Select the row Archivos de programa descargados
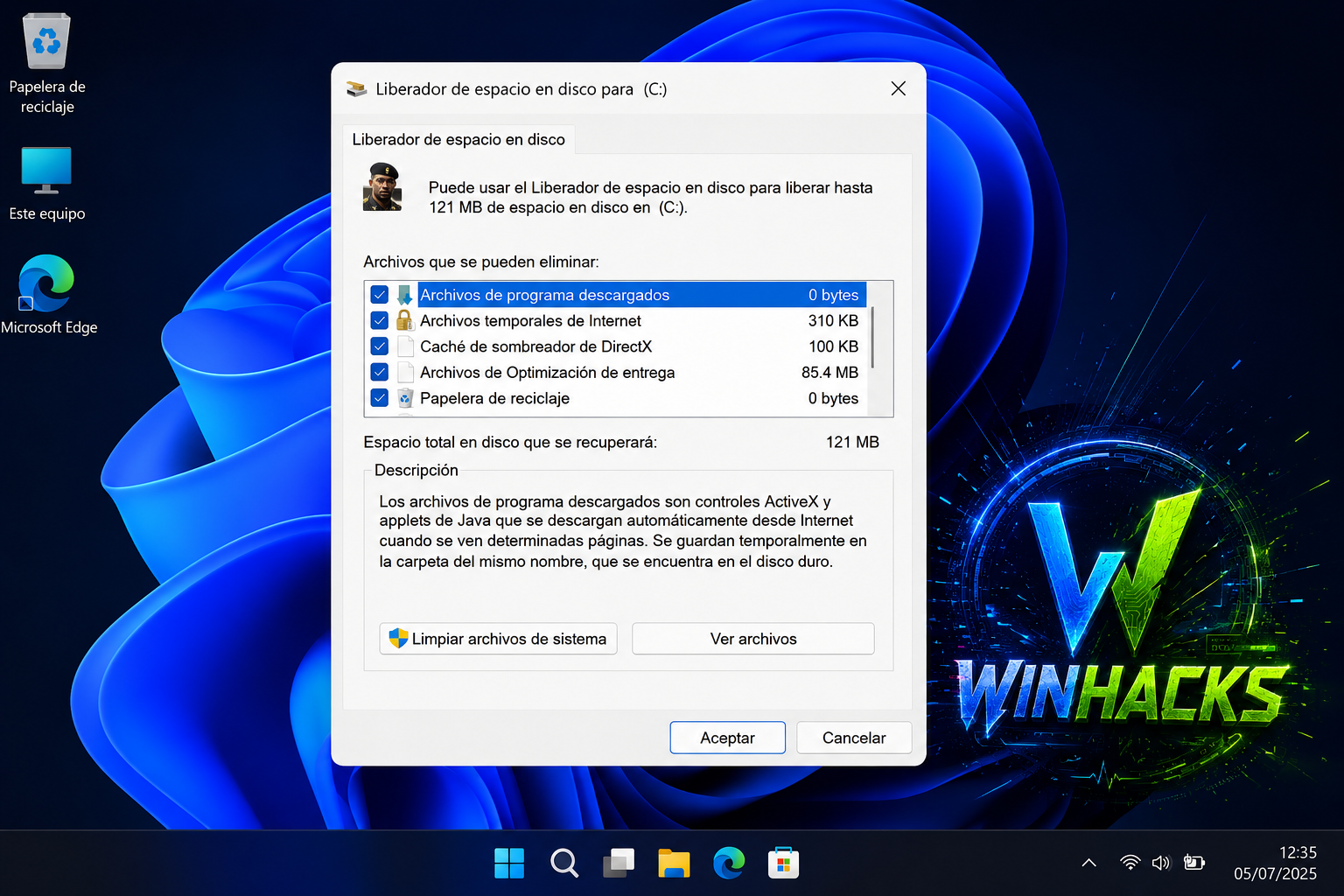The height and width of the screenshot is (896, 1344). point(618,295)
